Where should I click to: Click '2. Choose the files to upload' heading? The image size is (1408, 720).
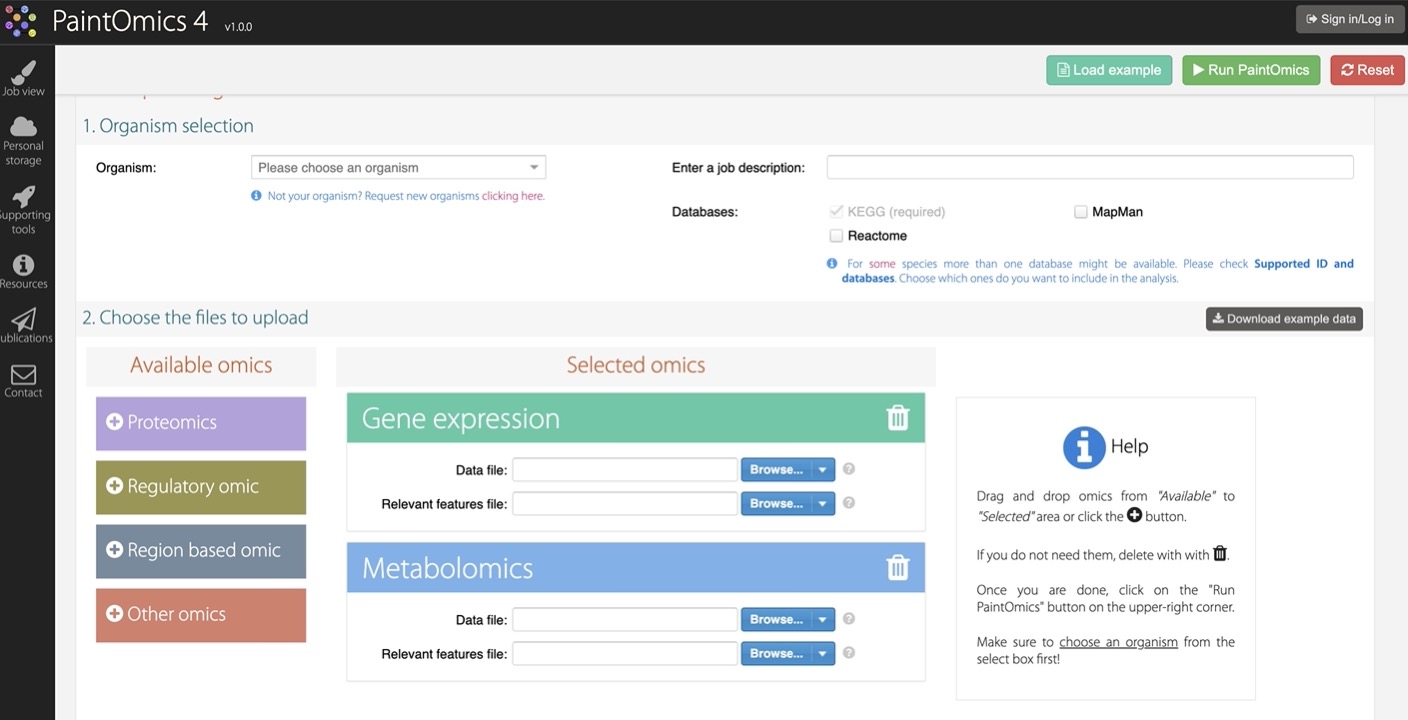coord(195,318)
